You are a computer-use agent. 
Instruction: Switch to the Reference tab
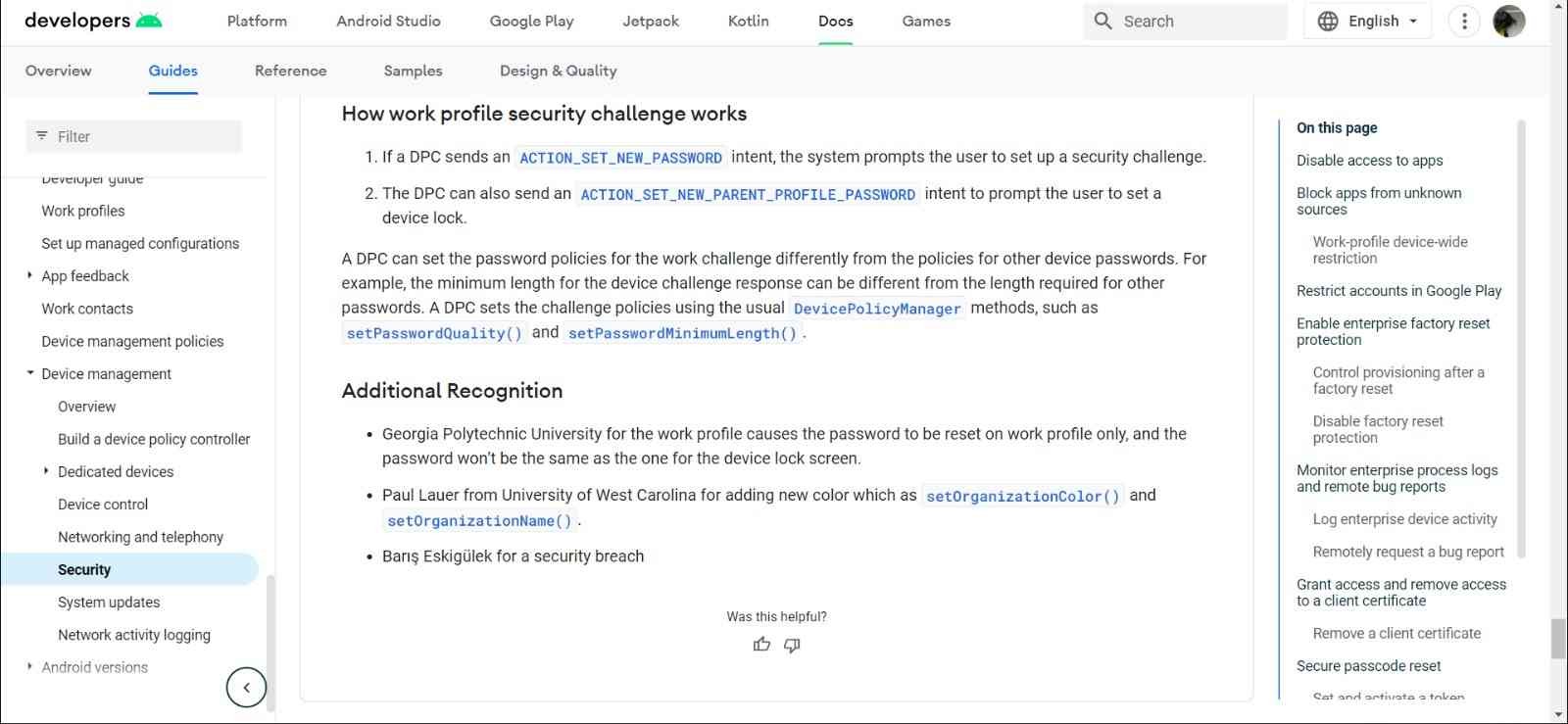pos(290,71)
